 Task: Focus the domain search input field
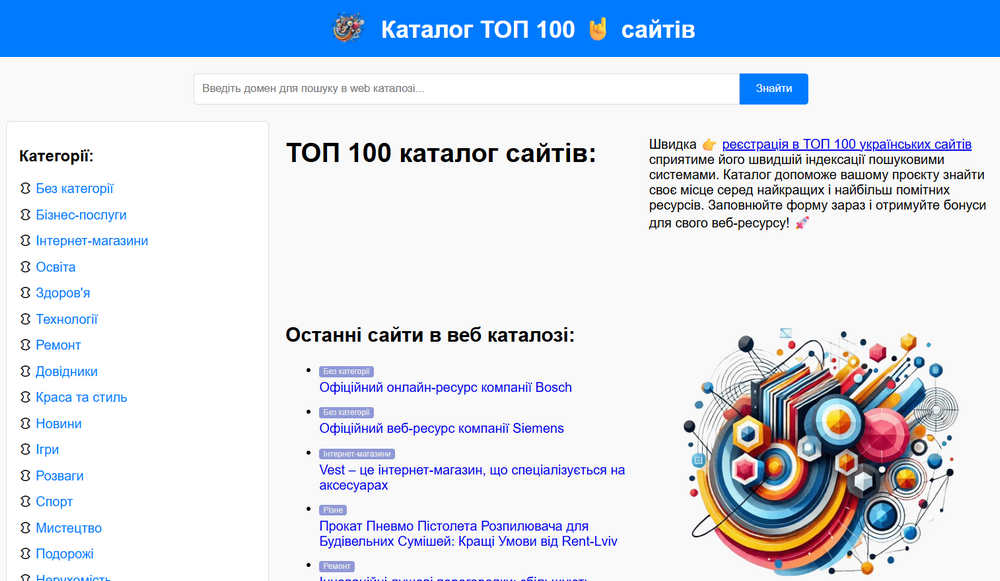[x=466, y=89]
